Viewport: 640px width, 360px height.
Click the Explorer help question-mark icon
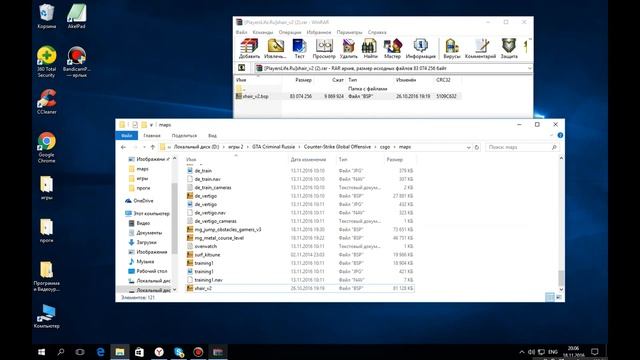point(560,135)
